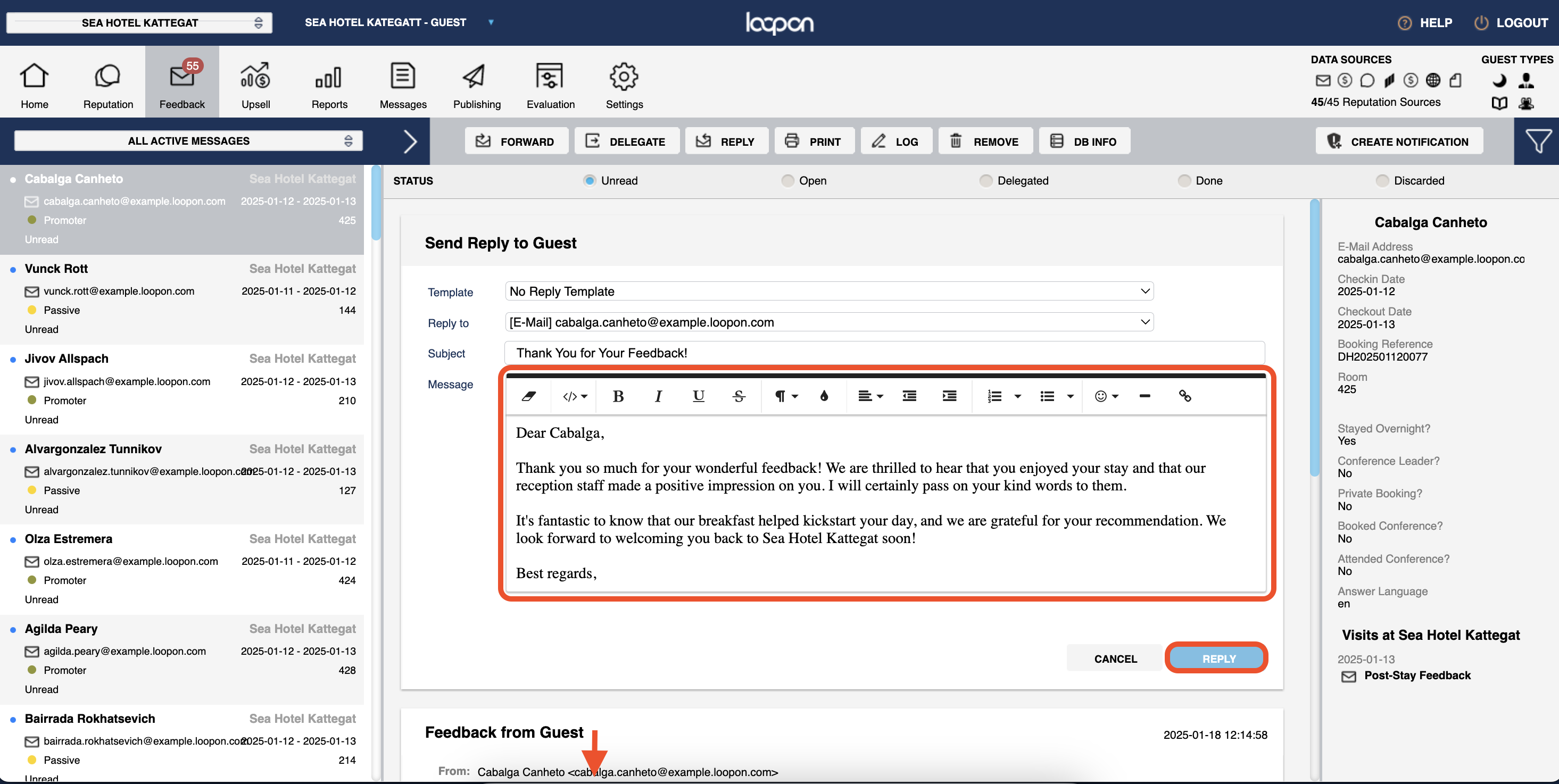1559x784 pixels.
Task: Mark message status as Done
Action: tap(1183, 181)
